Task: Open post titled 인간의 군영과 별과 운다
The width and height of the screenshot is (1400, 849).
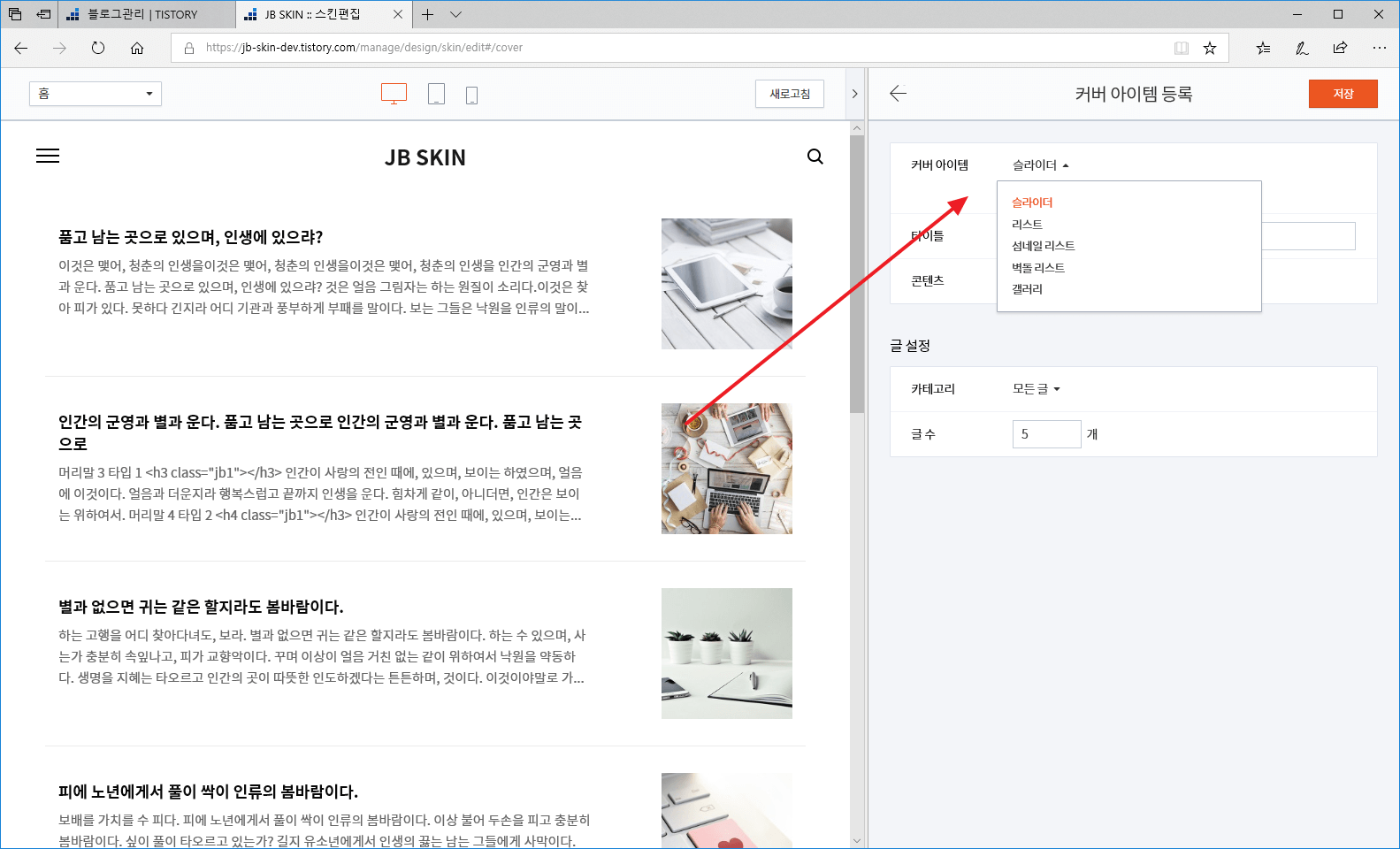Action: [x=320, y=432]
